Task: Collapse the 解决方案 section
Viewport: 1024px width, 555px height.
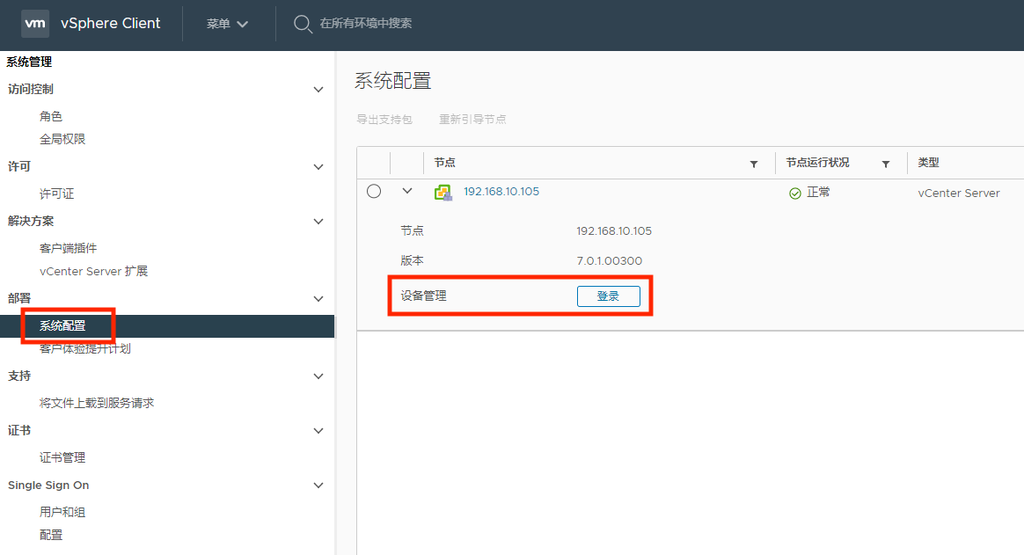Action: point(318,221)
